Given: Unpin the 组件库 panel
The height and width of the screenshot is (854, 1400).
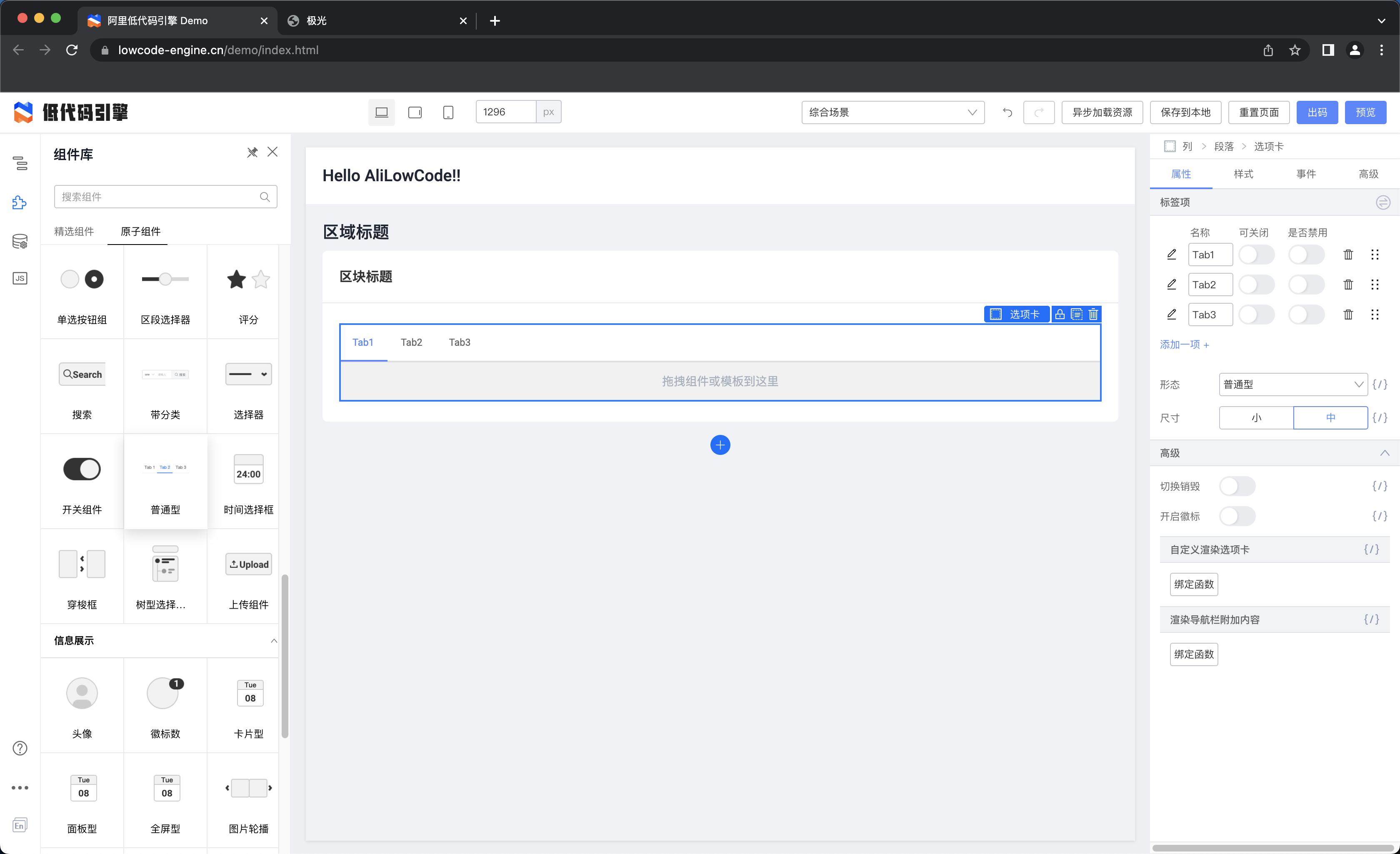Looking at the screenshot, I should pos(252,152).
